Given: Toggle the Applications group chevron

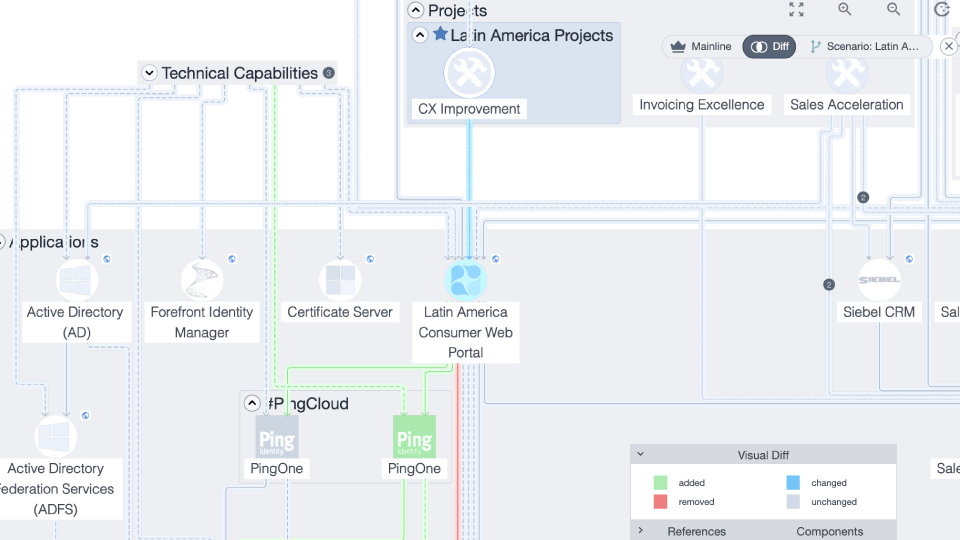Looking at the screenshot, I should [x=1, y=242].
